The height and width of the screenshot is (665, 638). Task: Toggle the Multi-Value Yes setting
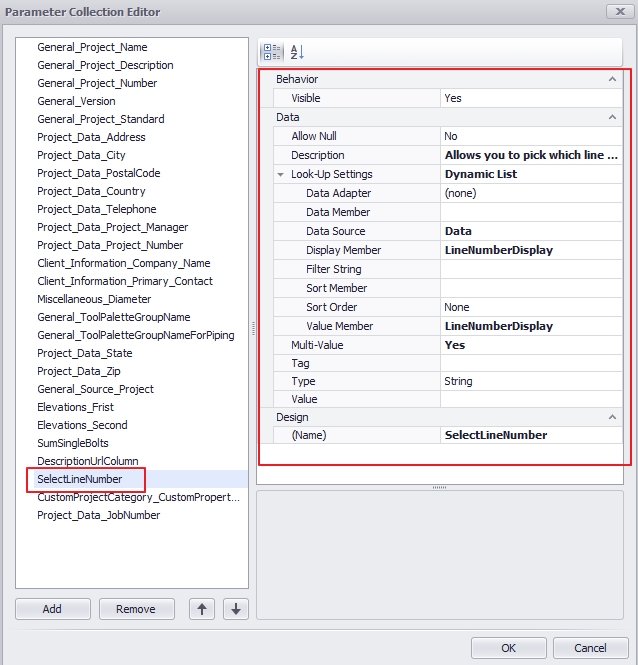531,345
